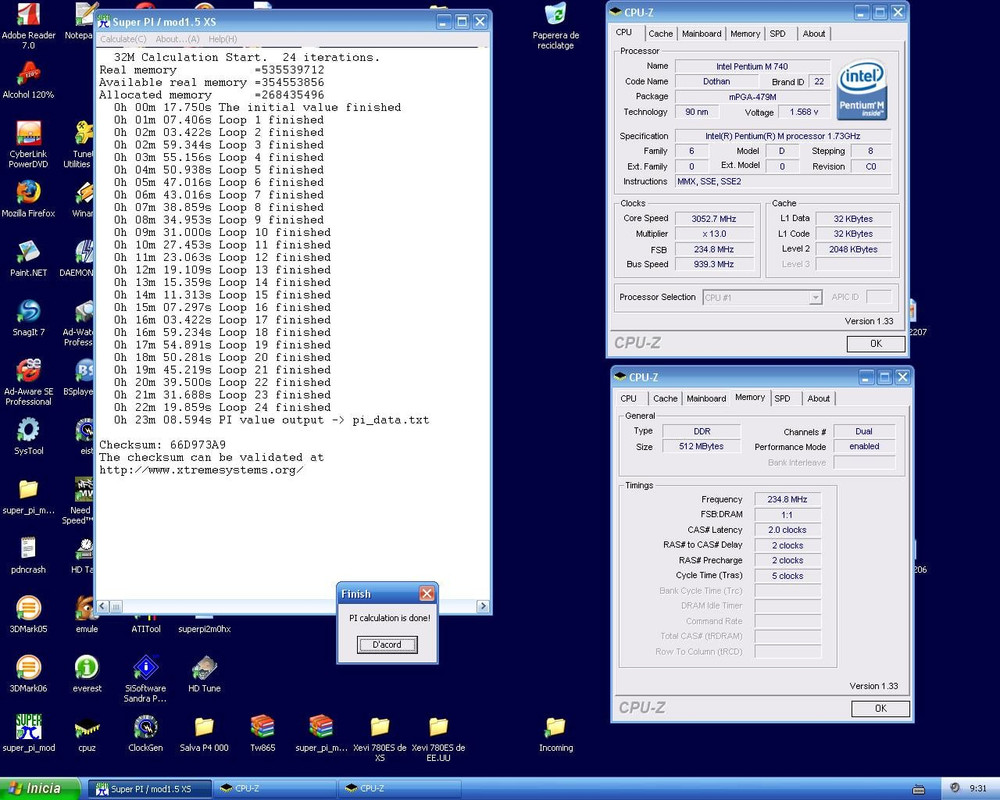Image resolution: width=1000 pixels, height=800 pixels.
Task: Click the xtremesystems.org URL text
Action: 201,470
